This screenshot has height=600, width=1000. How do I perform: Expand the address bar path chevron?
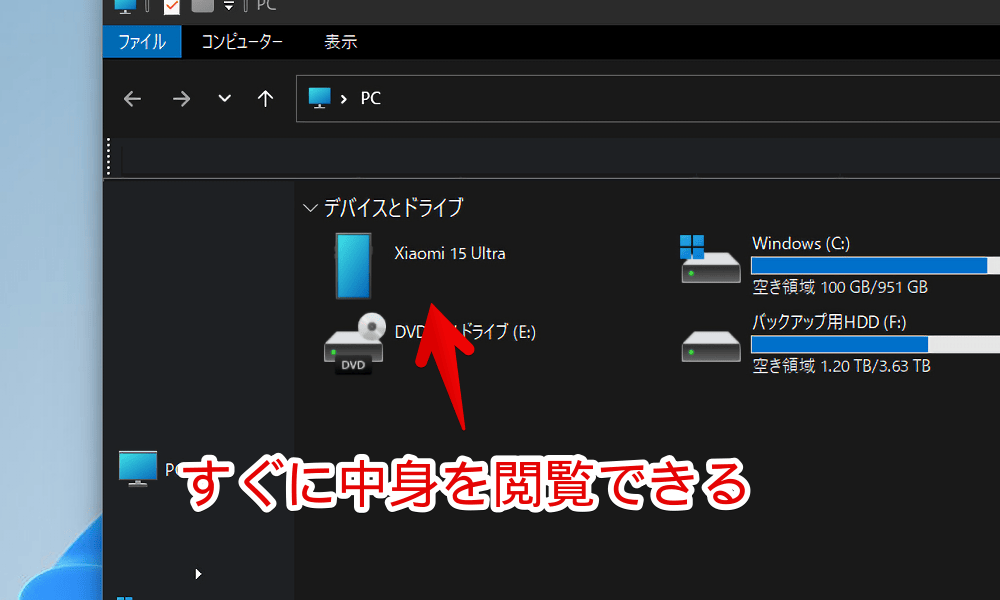(344, 99)
